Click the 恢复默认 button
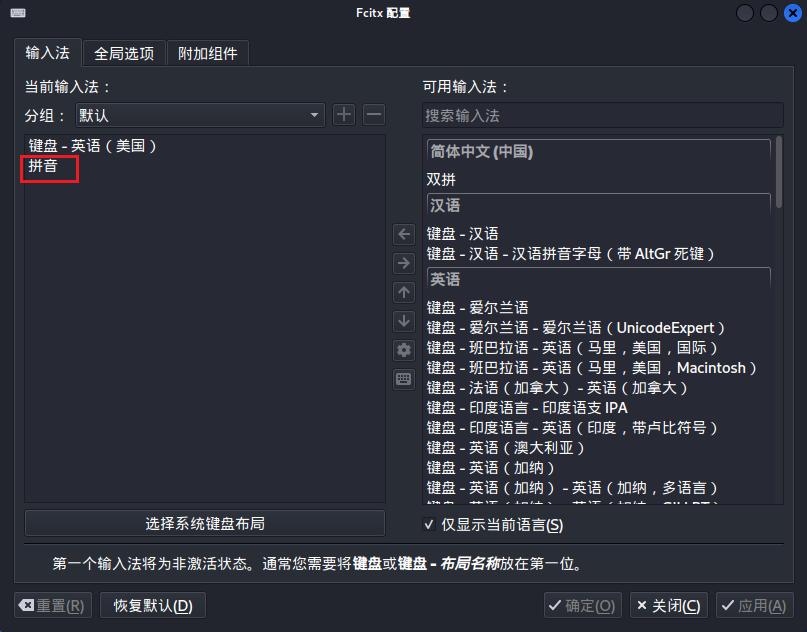The height and width of the screenshot is (632, 807). tap(153, 605)
